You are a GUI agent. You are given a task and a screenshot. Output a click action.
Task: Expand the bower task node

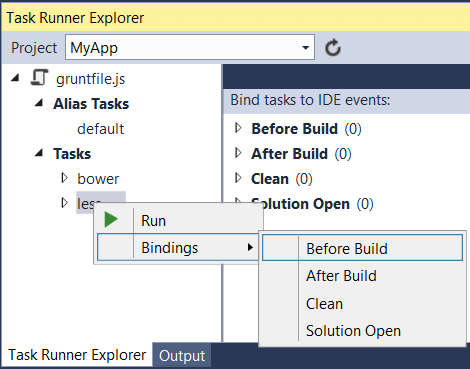pos(64,178)
